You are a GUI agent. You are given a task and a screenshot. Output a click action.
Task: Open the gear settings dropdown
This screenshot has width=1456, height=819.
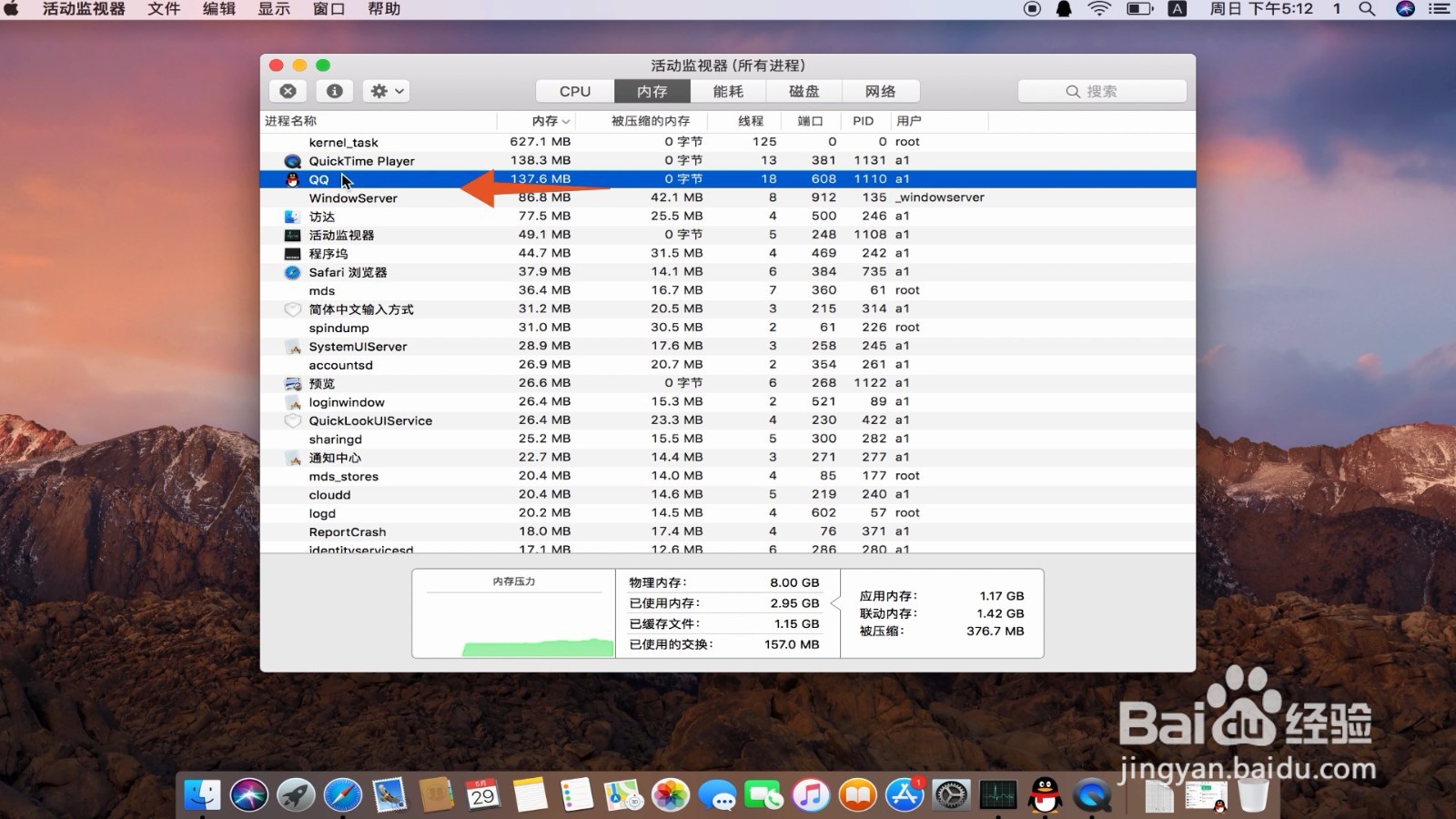pos(384,90)
